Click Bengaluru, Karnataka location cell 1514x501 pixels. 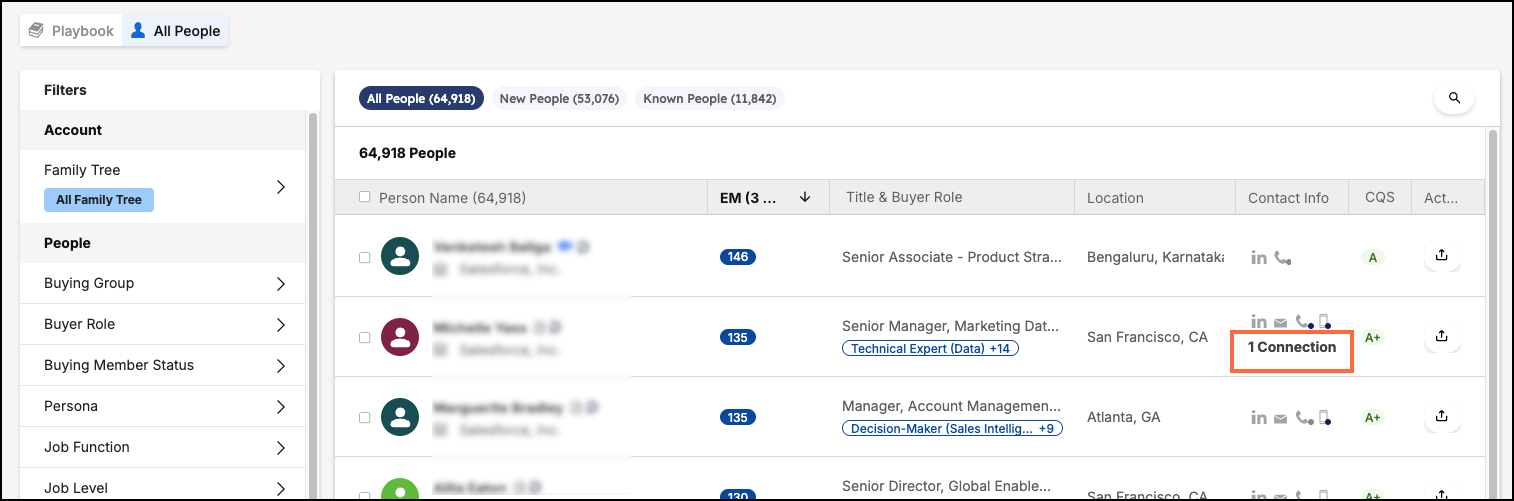(1155, 257)
